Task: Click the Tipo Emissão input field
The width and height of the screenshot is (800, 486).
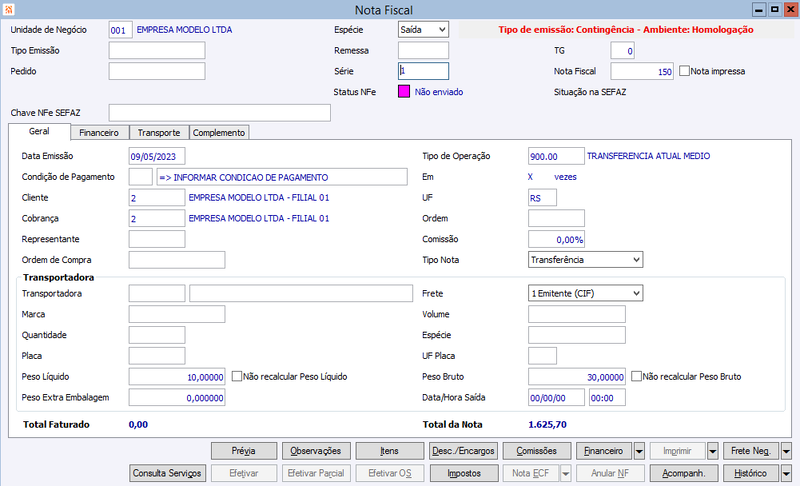Action: click(157, 50)
